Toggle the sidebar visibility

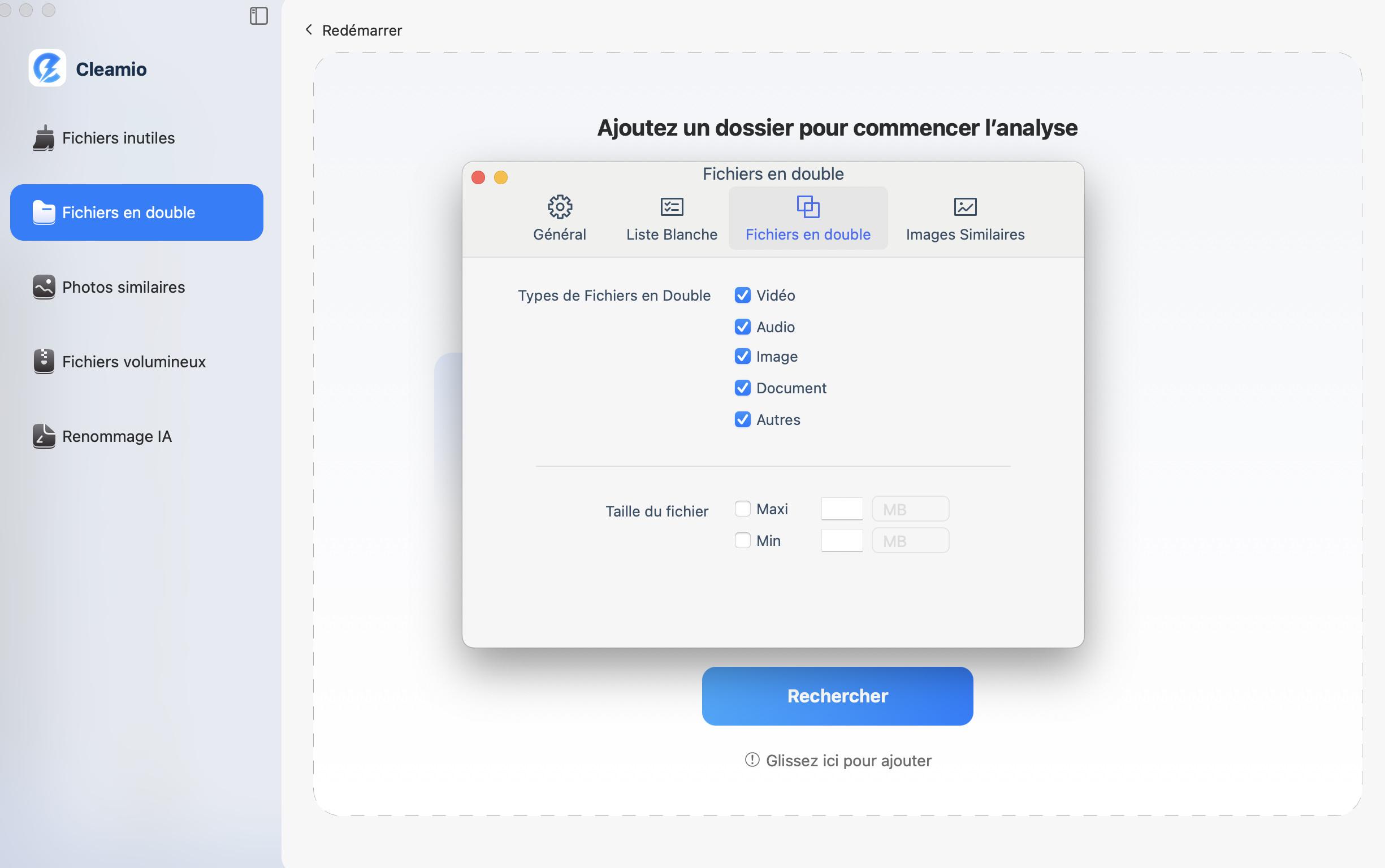[258, 16]
